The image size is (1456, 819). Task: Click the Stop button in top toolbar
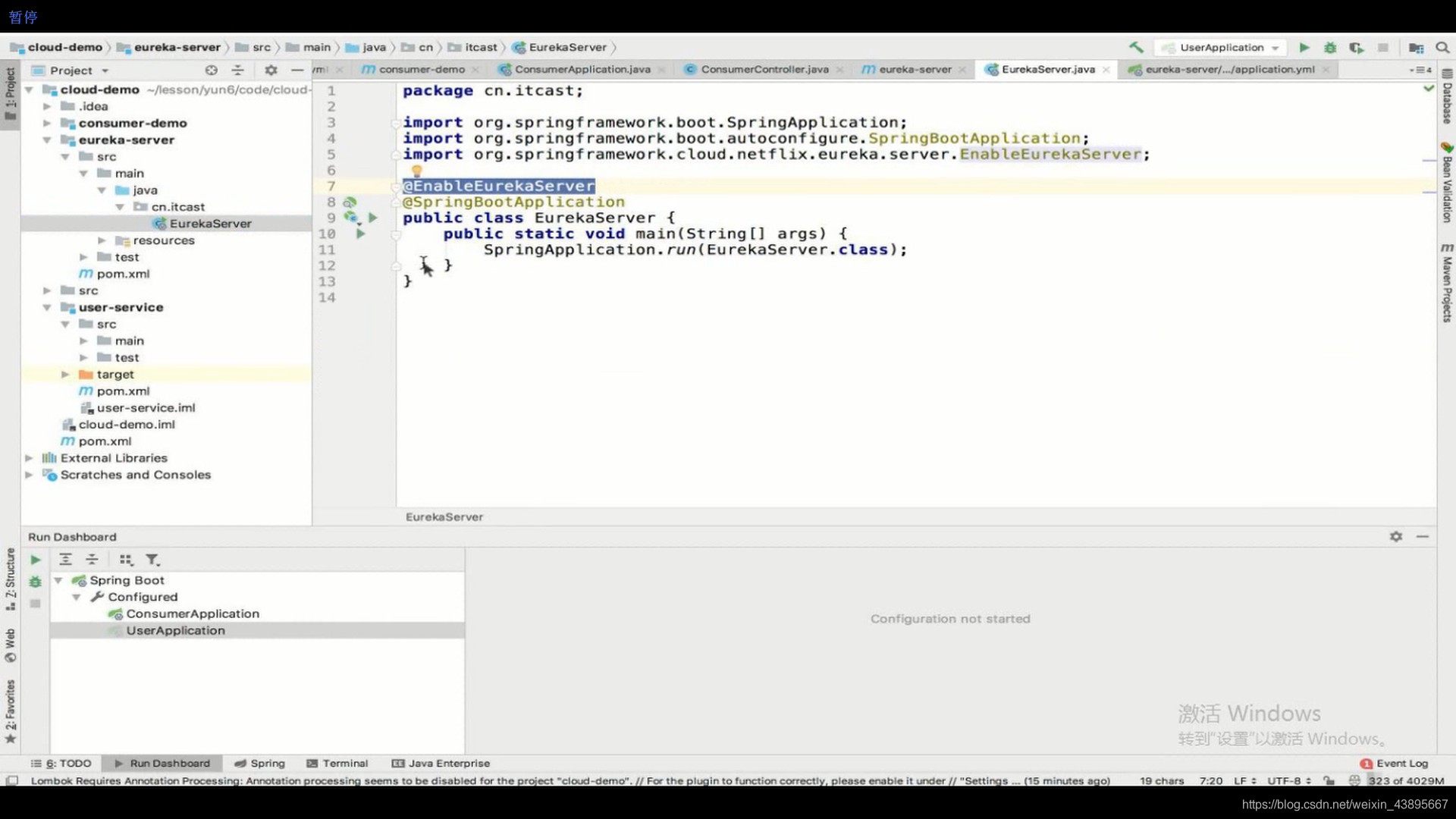coord(1383,47)
